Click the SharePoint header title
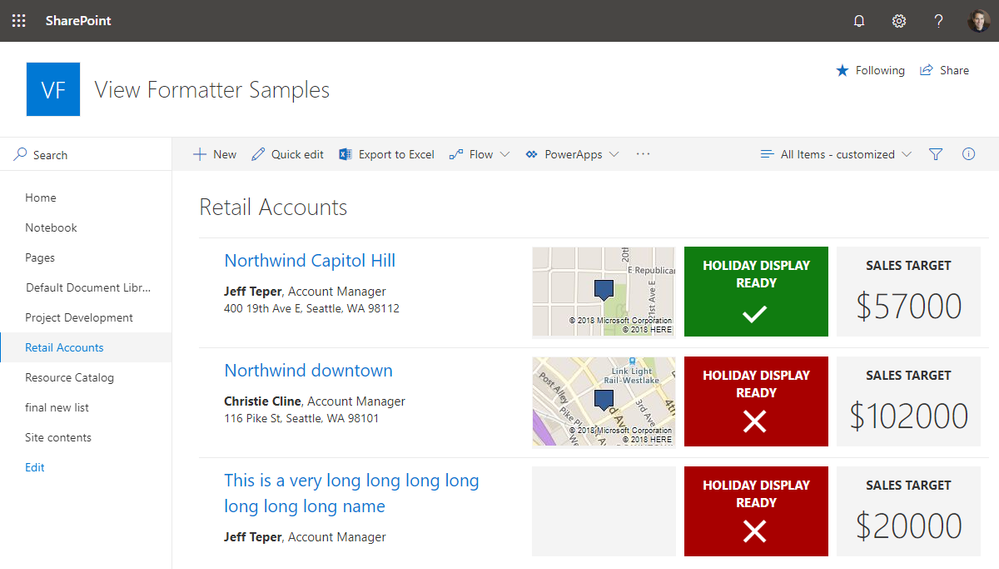 78,20
